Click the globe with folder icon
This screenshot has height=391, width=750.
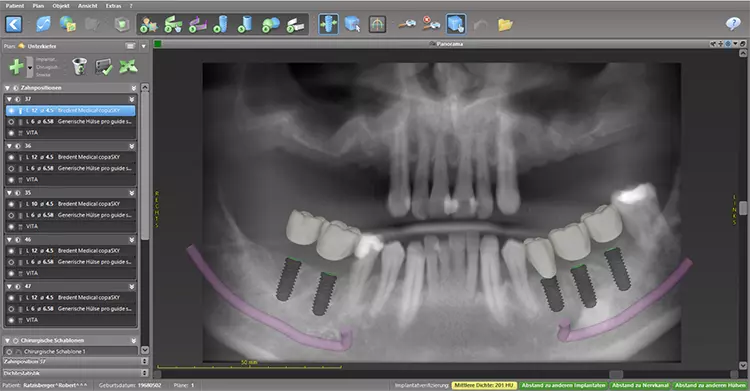[x=68, y=24]
